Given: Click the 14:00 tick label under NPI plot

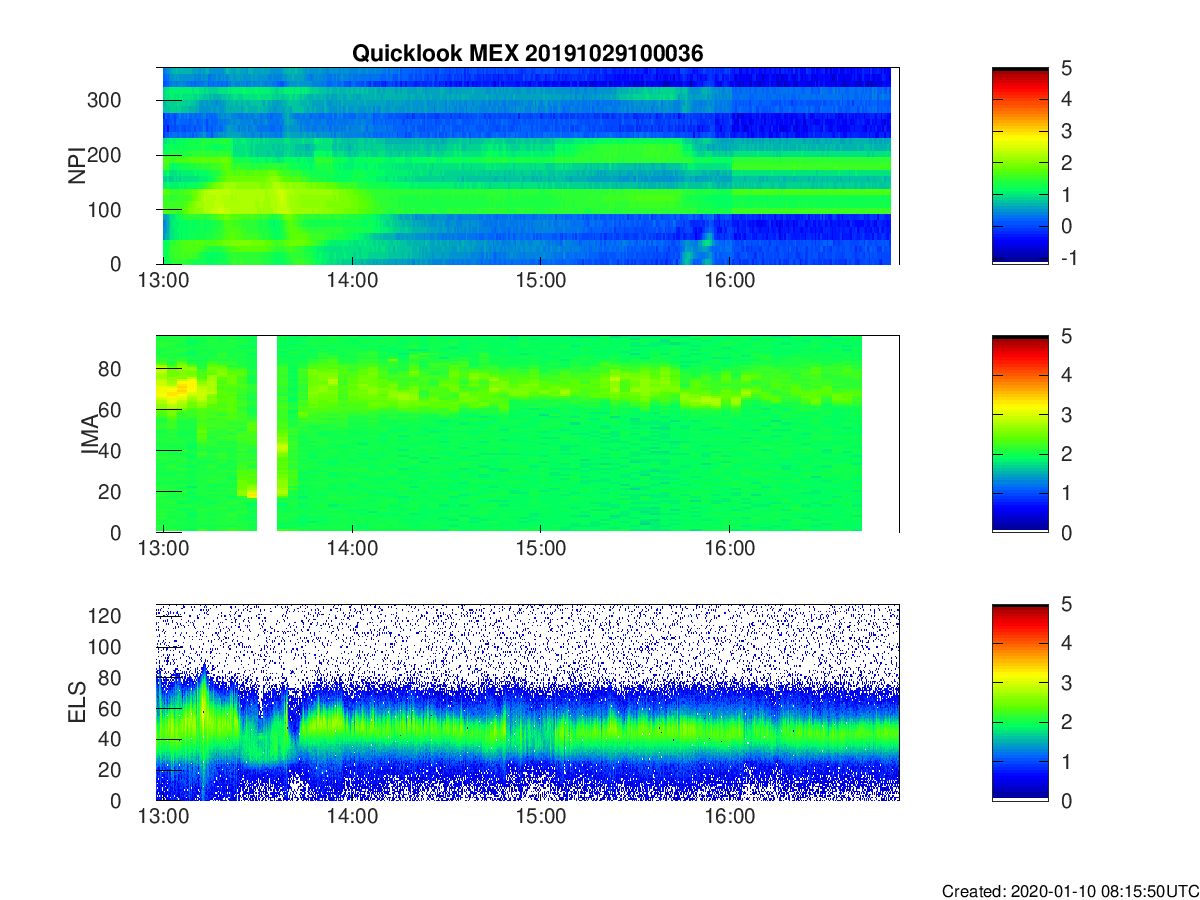Looking at the screenshot, I should 352,281.
